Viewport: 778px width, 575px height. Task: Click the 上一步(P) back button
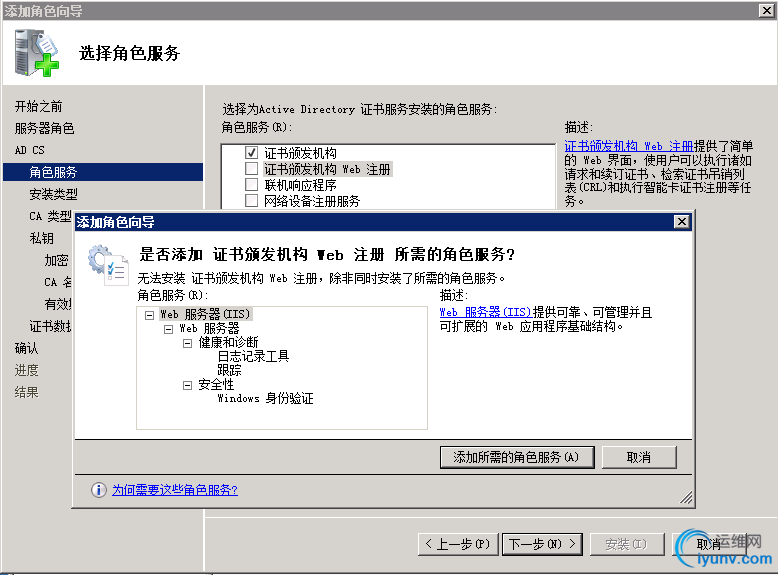tap(457, 544)
